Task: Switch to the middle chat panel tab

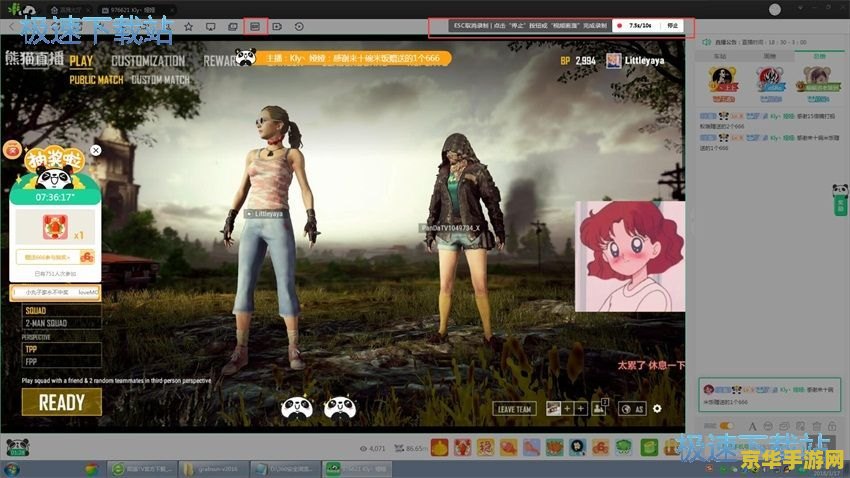Action: pyautogui.click(x=770, y=56)
